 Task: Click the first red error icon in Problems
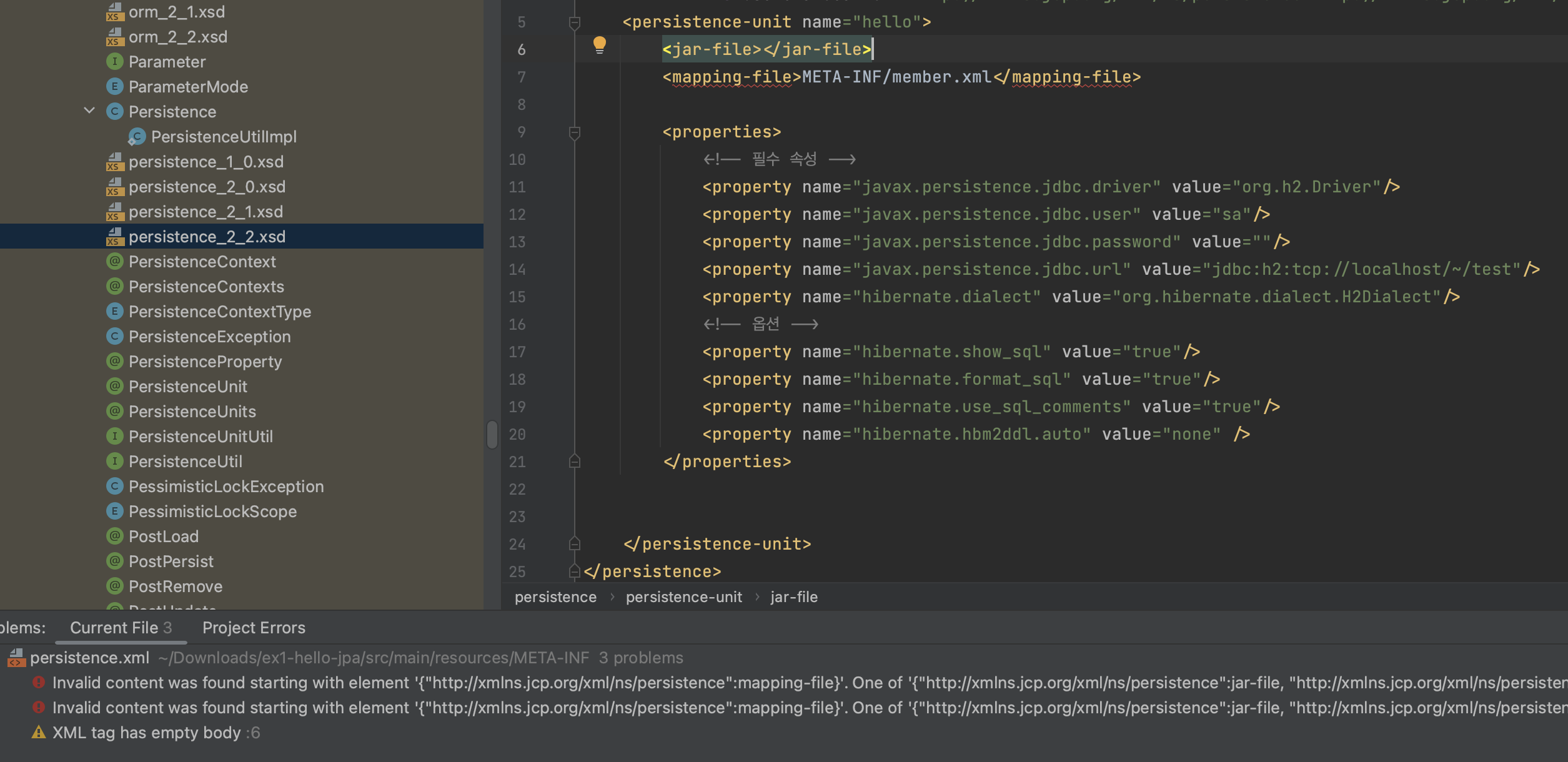[x=39, y=683]
